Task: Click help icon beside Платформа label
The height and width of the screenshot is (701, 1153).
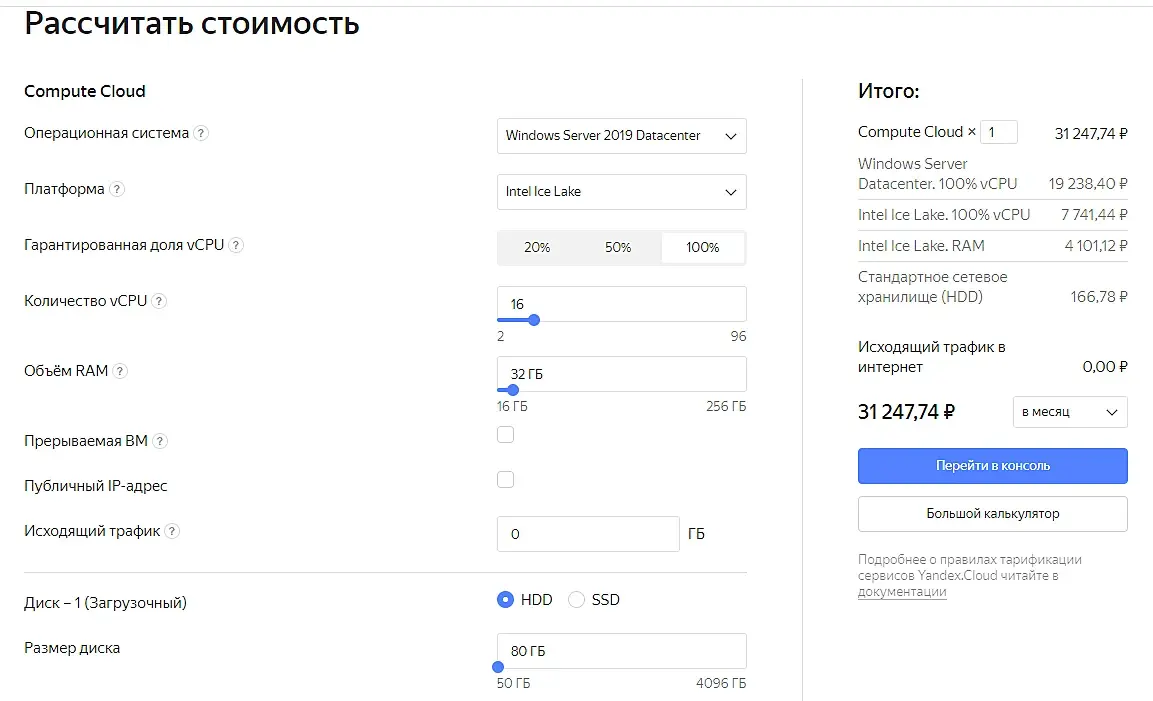Action: [116, 189]
